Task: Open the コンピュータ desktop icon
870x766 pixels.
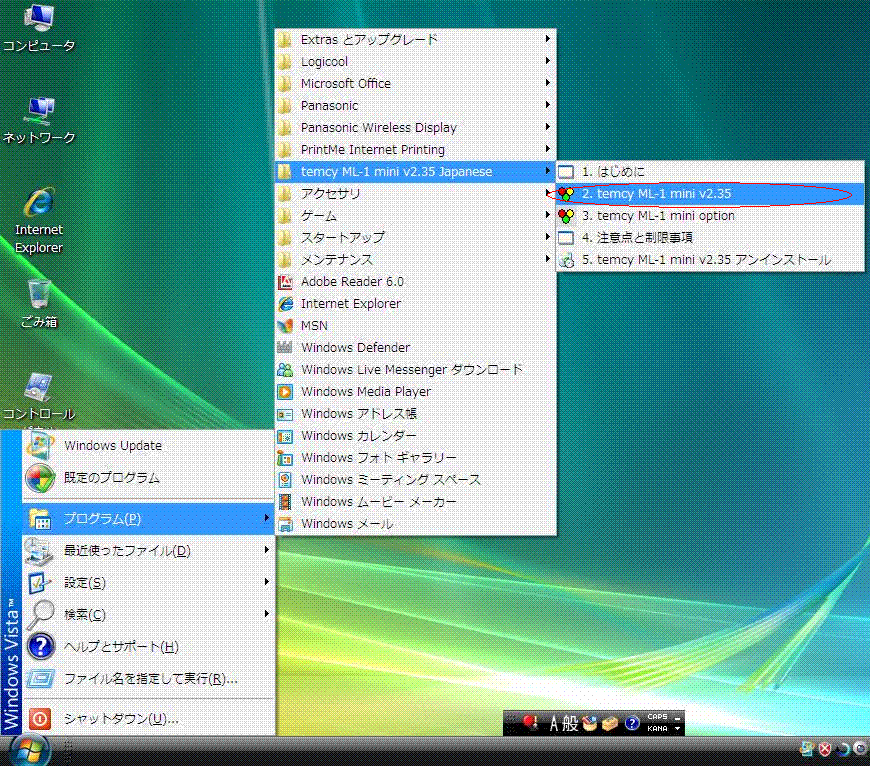Action: coord(39,28)
